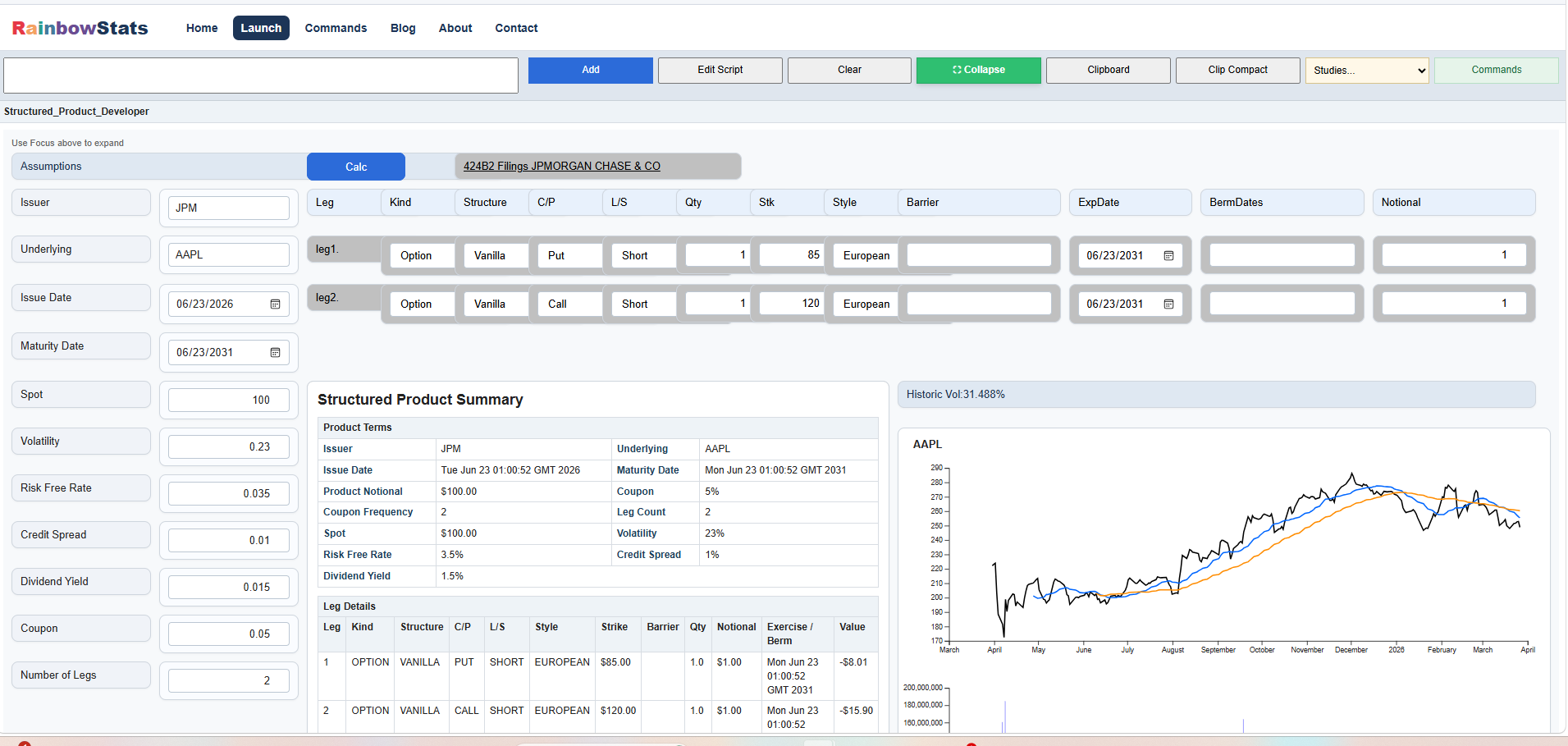Go to Home page

click(x=202, y=28)
